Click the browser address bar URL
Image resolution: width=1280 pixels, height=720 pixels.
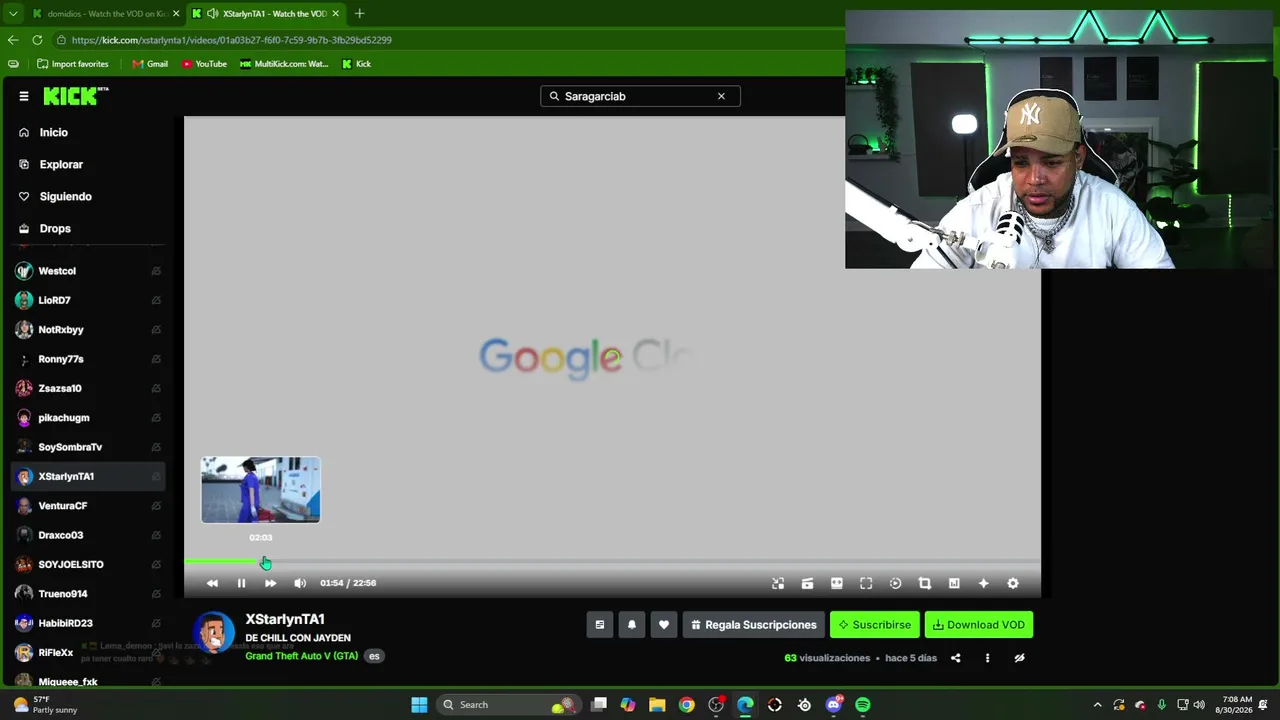(x=232, y=40)
